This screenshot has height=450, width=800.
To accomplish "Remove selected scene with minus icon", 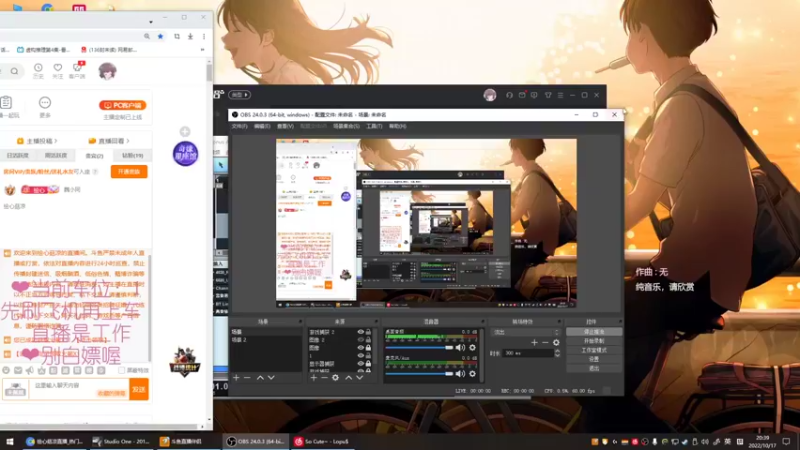I will tap(247, 378).
